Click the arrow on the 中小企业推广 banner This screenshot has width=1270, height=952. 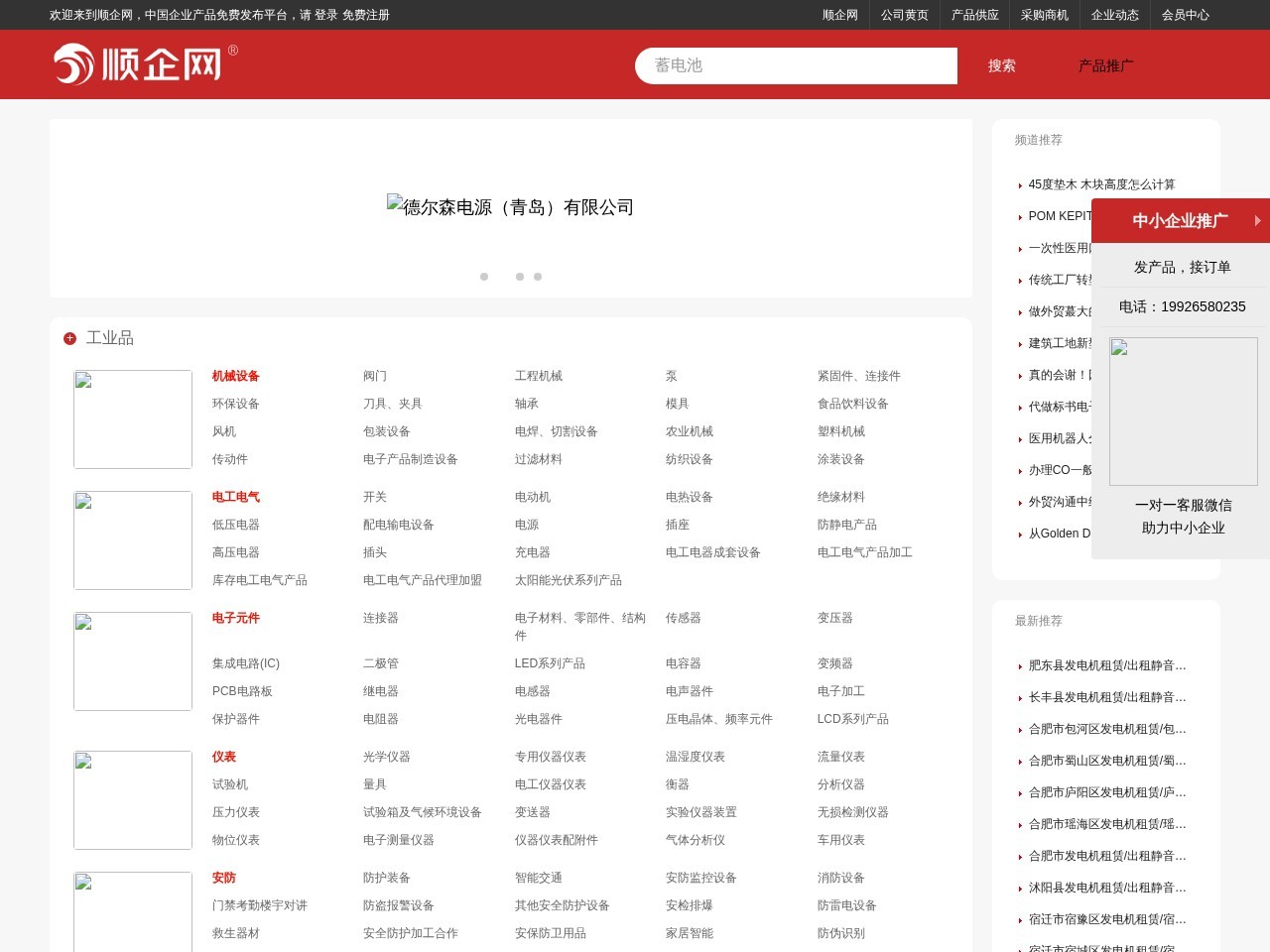tap(1256, 221)
